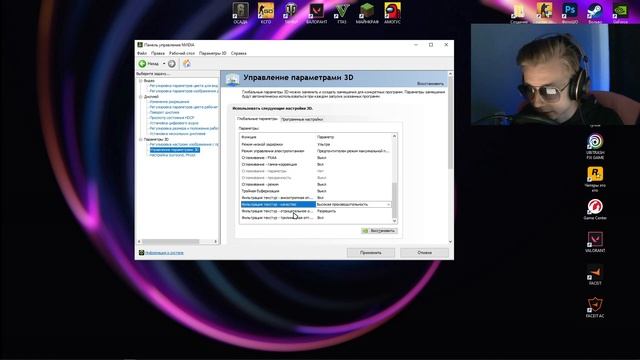The image size is (640, 360).
Task: Open the Правка menu
Action: pyautogui.click(x=158, y=53)
